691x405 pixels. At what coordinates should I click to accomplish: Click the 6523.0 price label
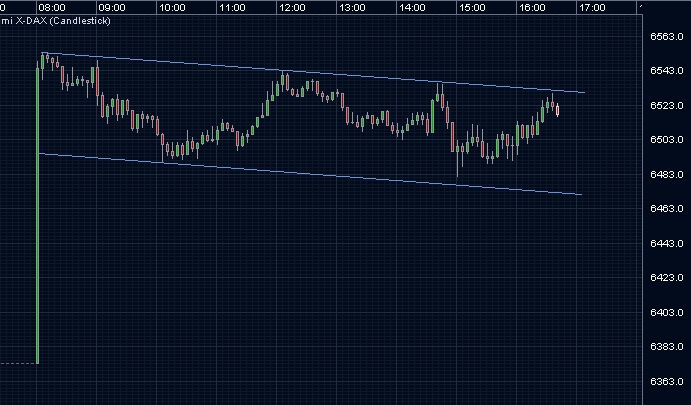(667, 105)
